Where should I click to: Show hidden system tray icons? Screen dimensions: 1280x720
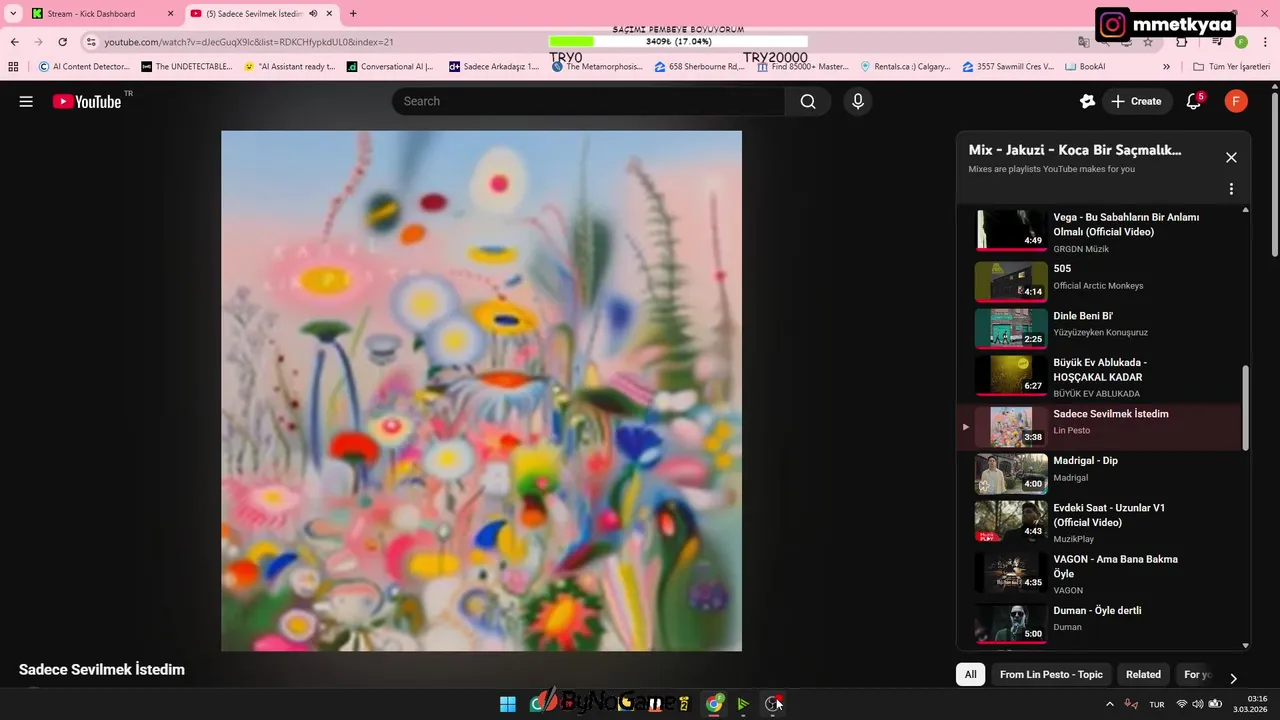pos(1109,704)
